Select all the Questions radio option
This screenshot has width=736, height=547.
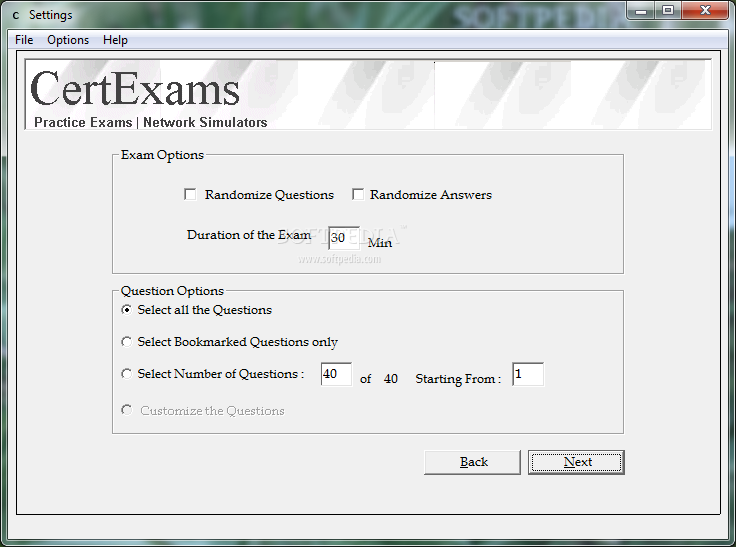126,310
